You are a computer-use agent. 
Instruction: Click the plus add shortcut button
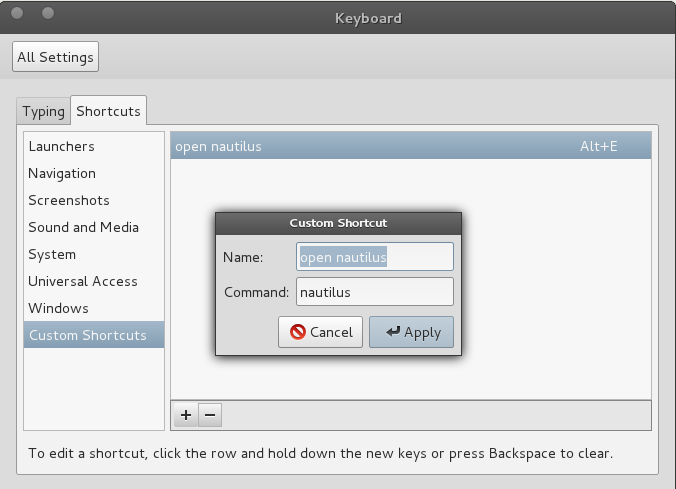pyautogui.click(x=186, y=415)
